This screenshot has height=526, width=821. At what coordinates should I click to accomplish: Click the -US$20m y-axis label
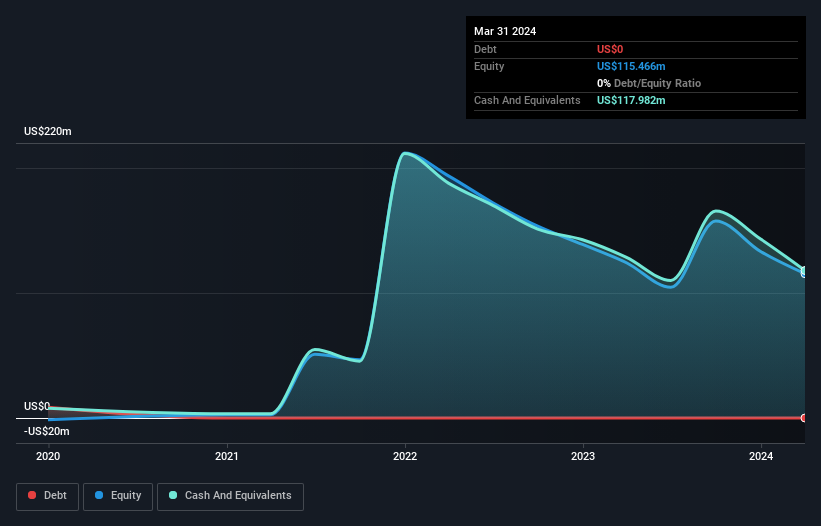pyautogui.click(x=47, y=431)
